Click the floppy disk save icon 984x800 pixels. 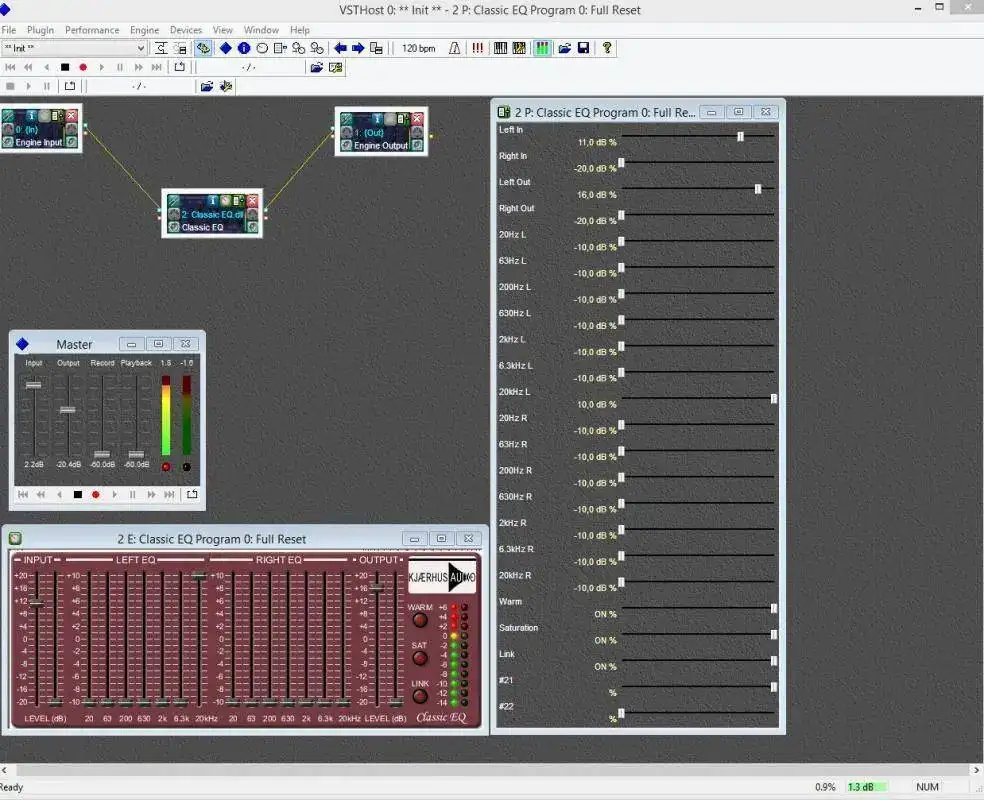(x=583, y=48)
